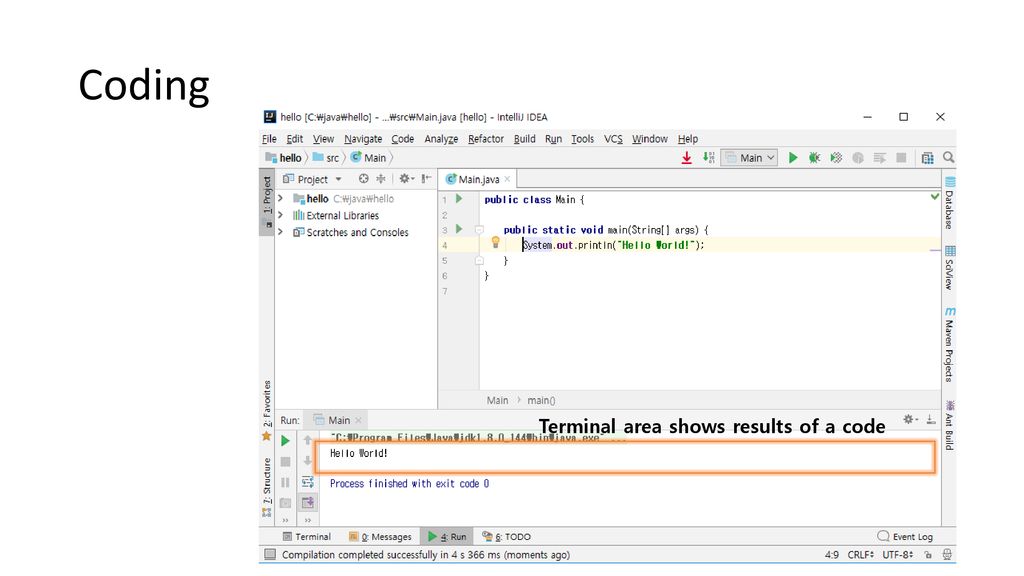Click the hello breadcrumb in navigation bar
Screen dimensions: 1024x576
click(284, 157)
